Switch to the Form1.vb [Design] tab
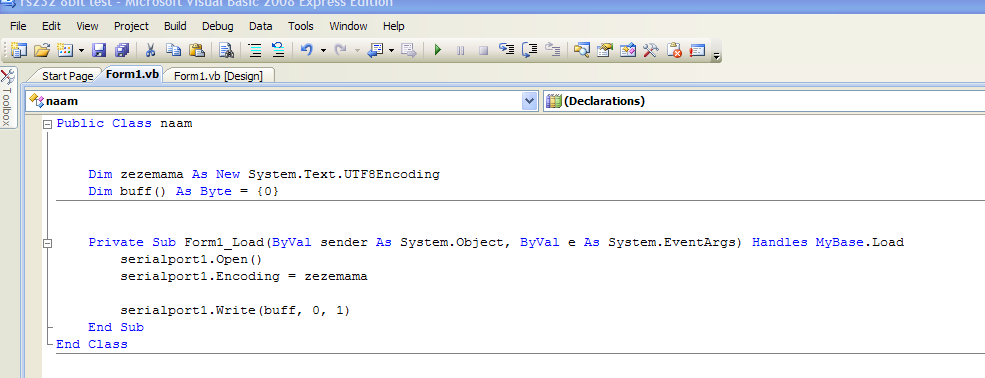The image size is (985, 378). pyautogui.click(x=218, y=76)
